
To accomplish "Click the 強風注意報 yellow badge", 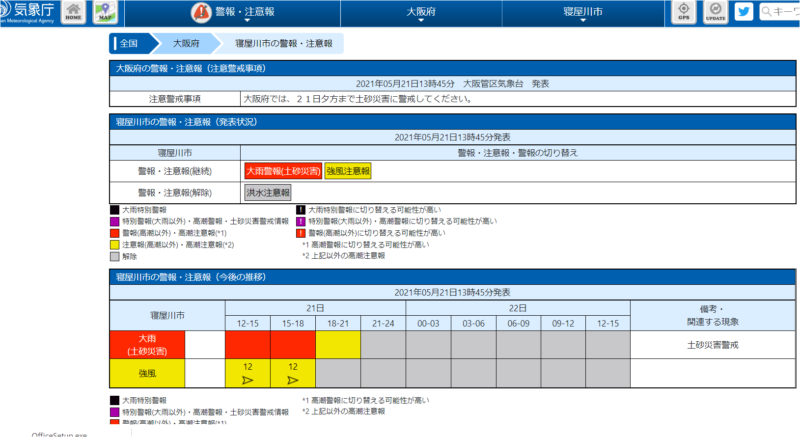I will pos(347,171).
